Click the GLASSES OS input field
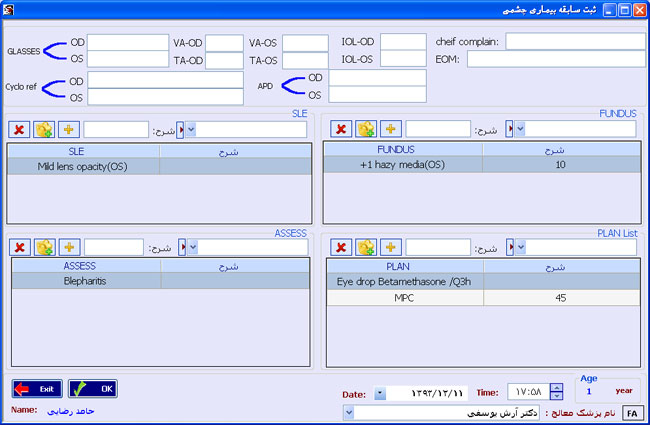The width and height of the screenshot is (650, 425). tap(128, 59)
